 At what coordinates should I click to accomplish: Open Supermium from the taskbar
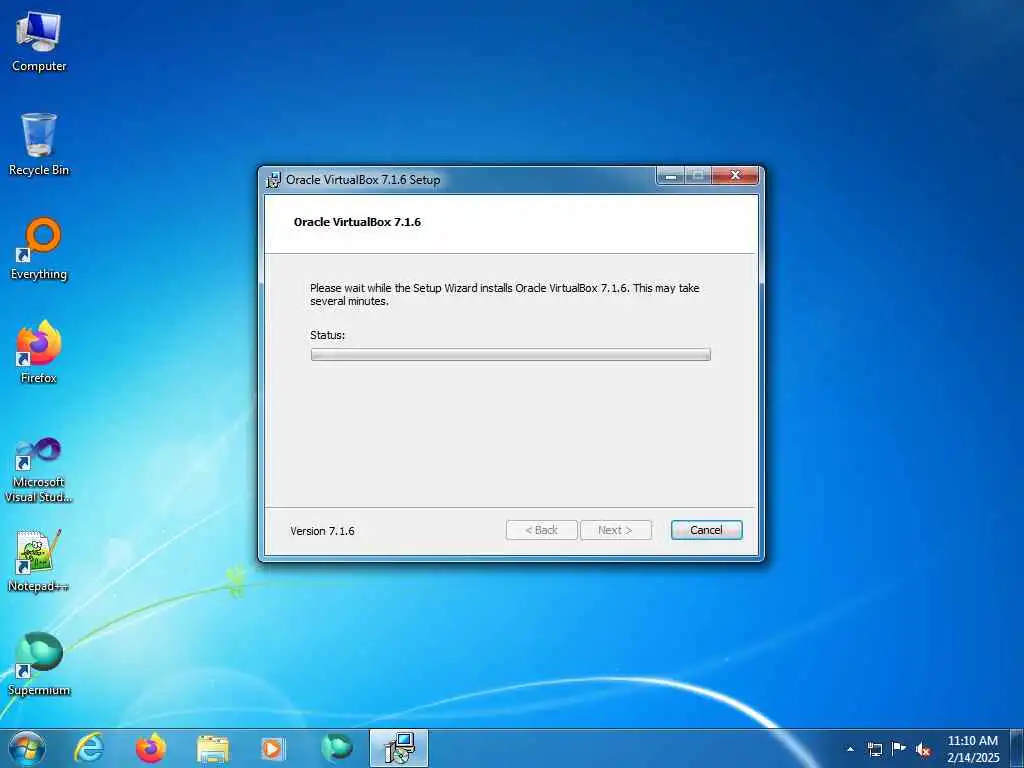coord(337,748)
